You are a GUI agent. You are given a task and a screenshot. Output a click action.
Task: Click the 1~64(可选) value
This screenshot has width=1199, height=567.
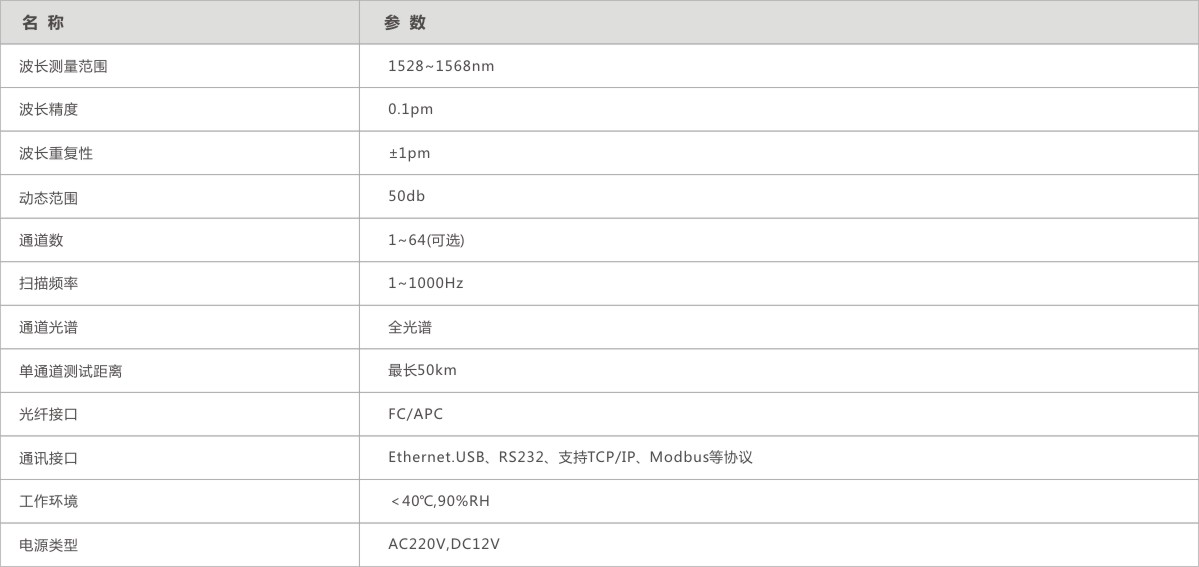tap(426, 240)
